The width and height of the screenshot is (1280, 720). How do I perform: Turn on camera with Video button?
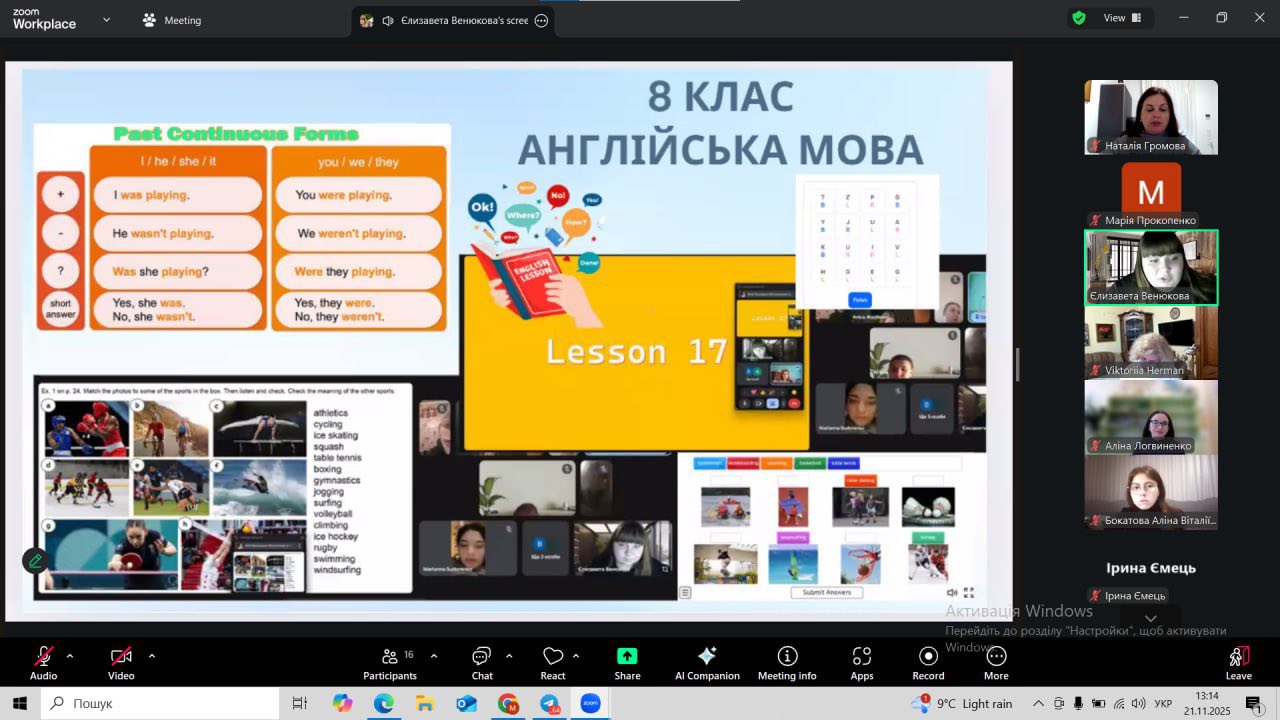pos(121,662)
